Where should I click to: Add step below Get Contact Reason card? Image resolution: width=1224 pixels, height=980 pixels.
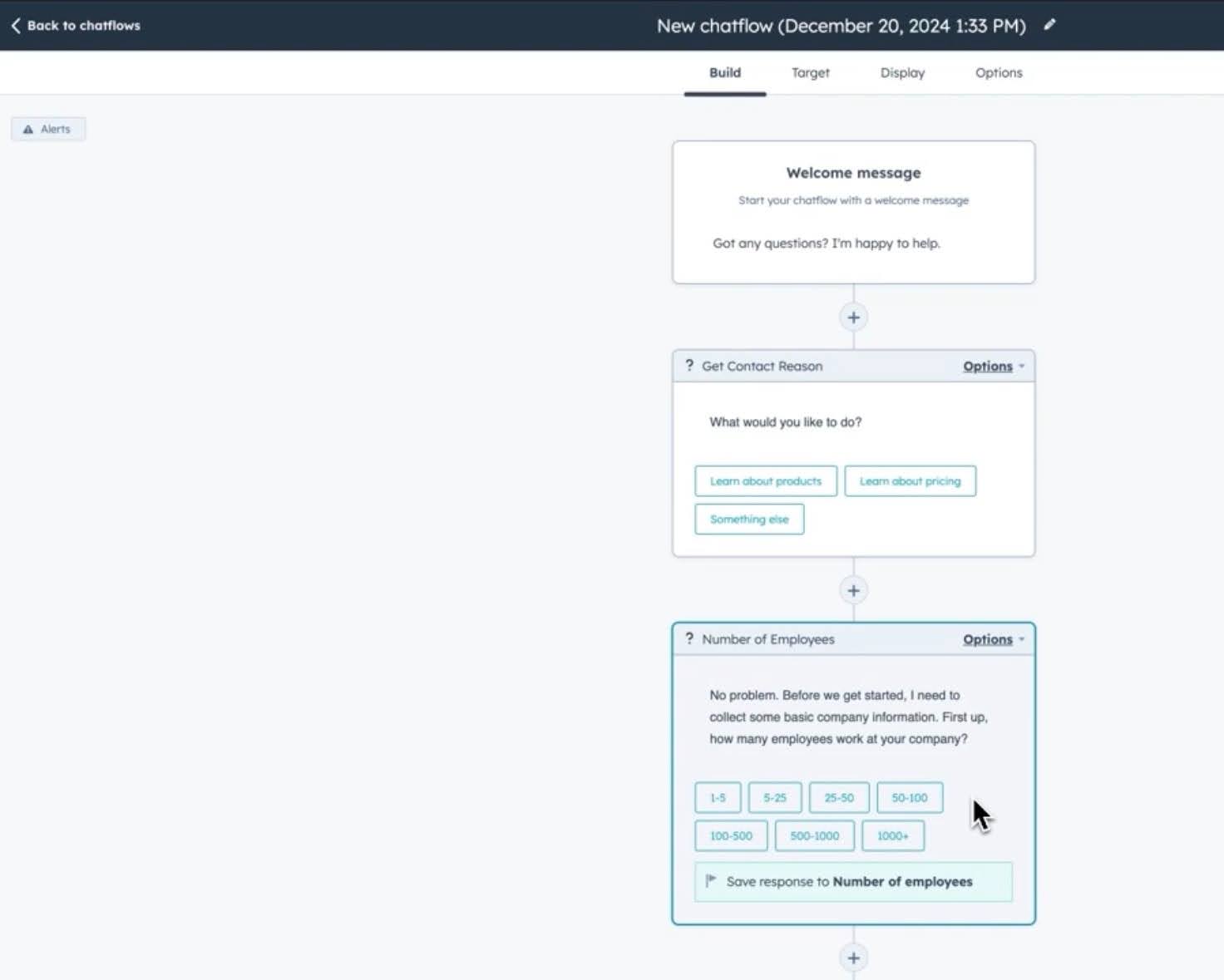click(x=853, y=591)
